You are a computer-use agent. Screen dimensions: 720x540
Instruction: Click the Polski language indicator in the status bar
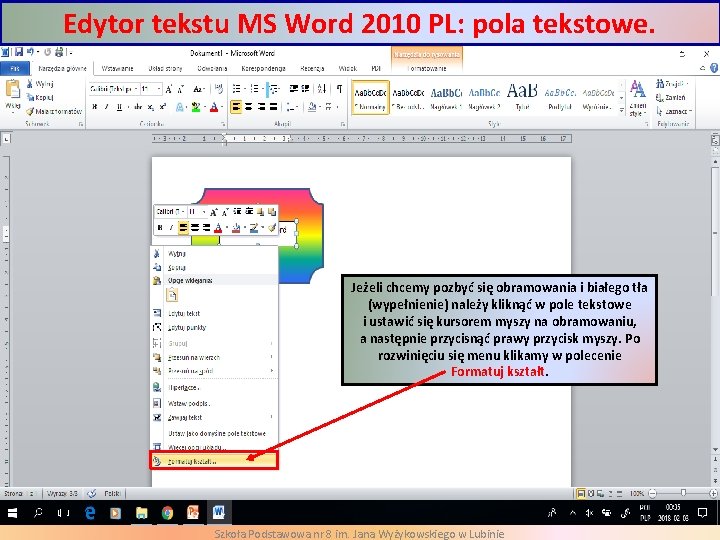pos(112,493)
